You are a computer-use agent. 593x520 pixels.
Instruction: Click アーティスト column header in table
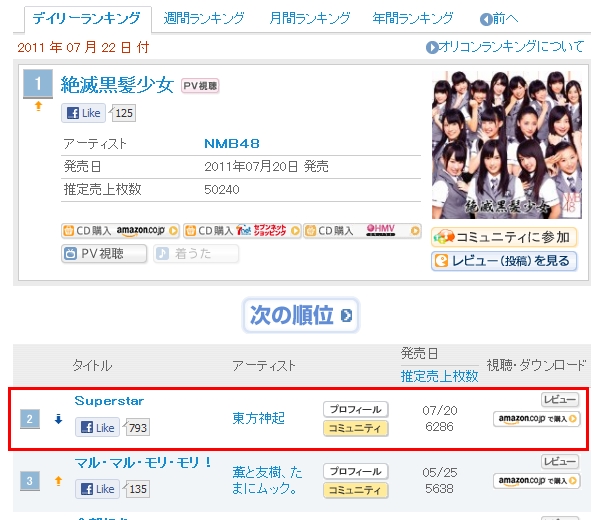click(x=264, y=365)
